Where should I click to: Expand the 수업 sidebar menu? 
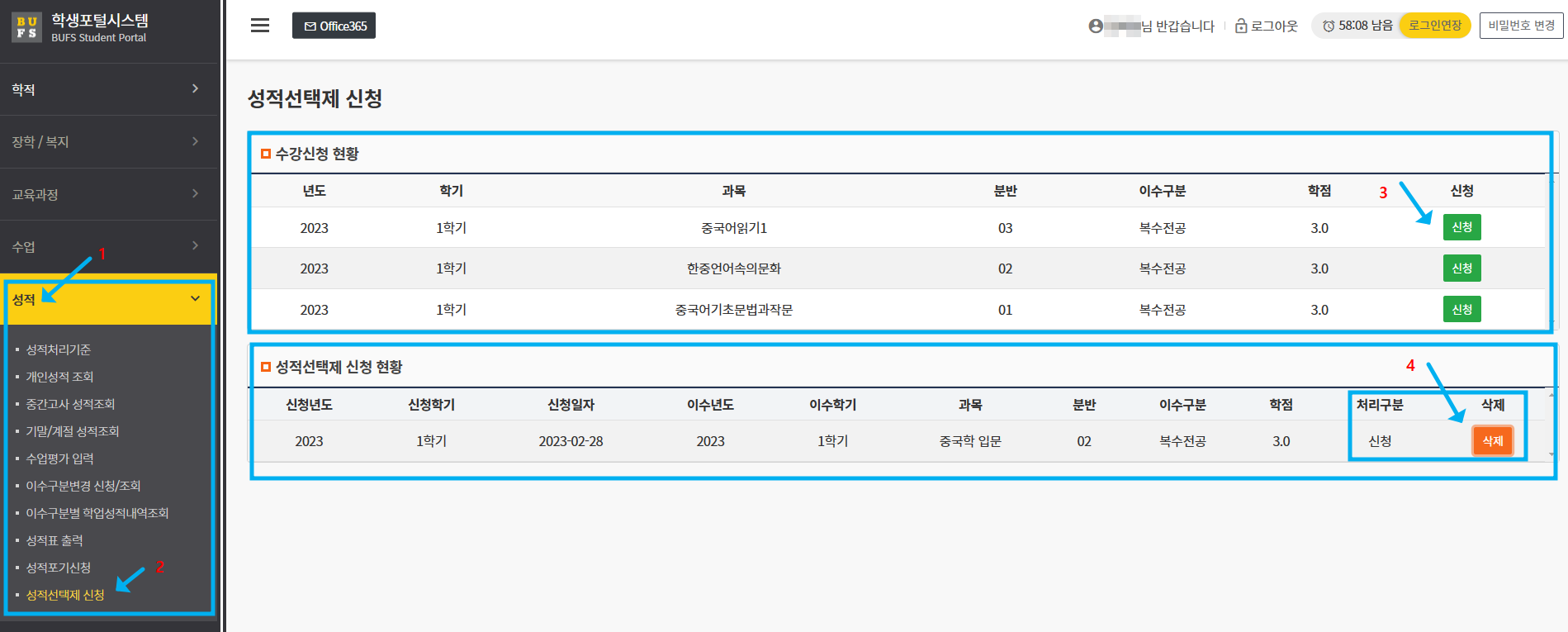point(107,246)
